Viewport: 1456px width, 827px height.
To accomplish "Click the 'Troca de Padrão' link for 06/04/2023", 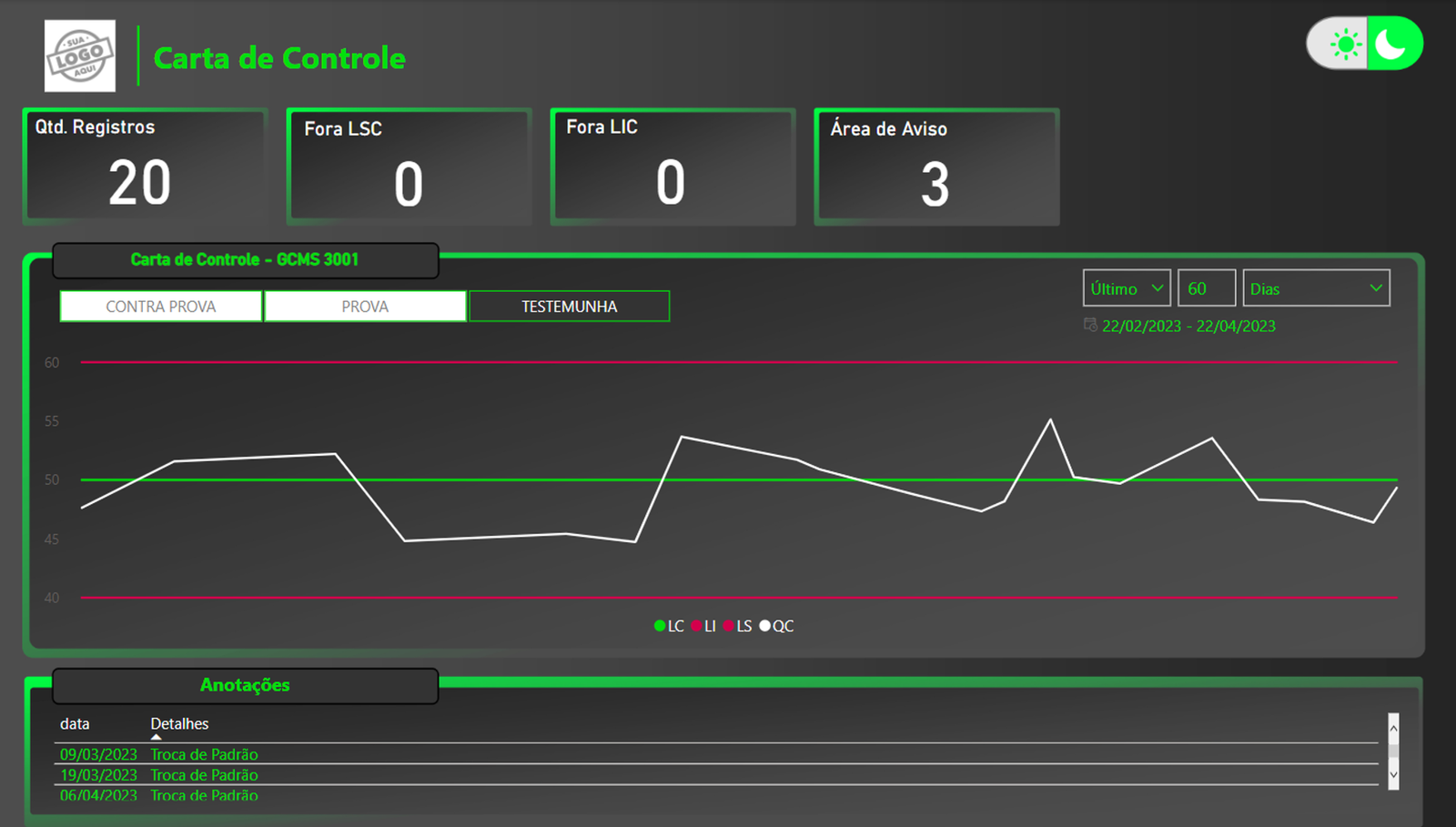I will (x=204, y=795).
